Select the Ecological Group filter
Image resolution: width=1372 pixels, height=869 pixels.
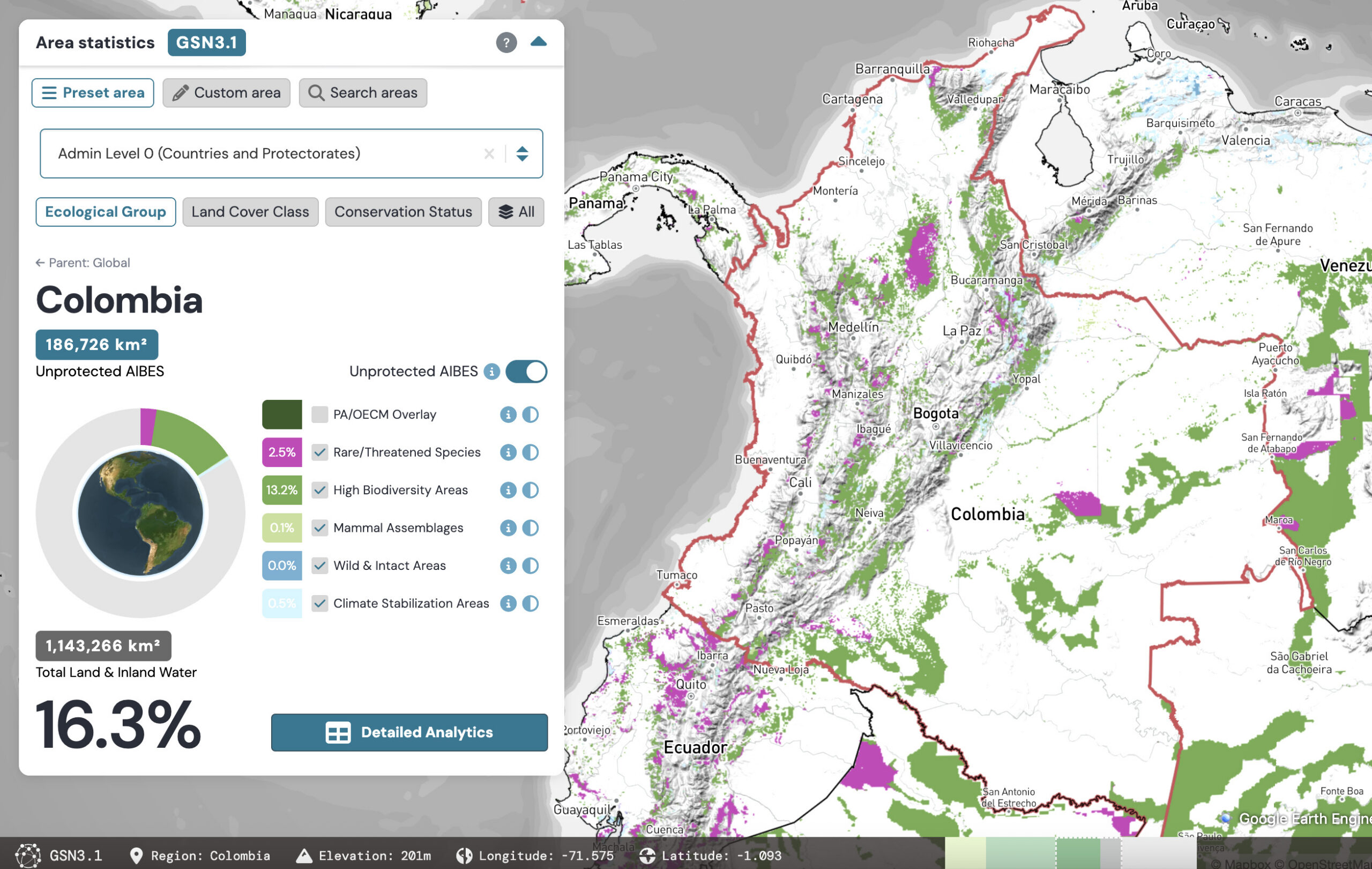point(106,212)
